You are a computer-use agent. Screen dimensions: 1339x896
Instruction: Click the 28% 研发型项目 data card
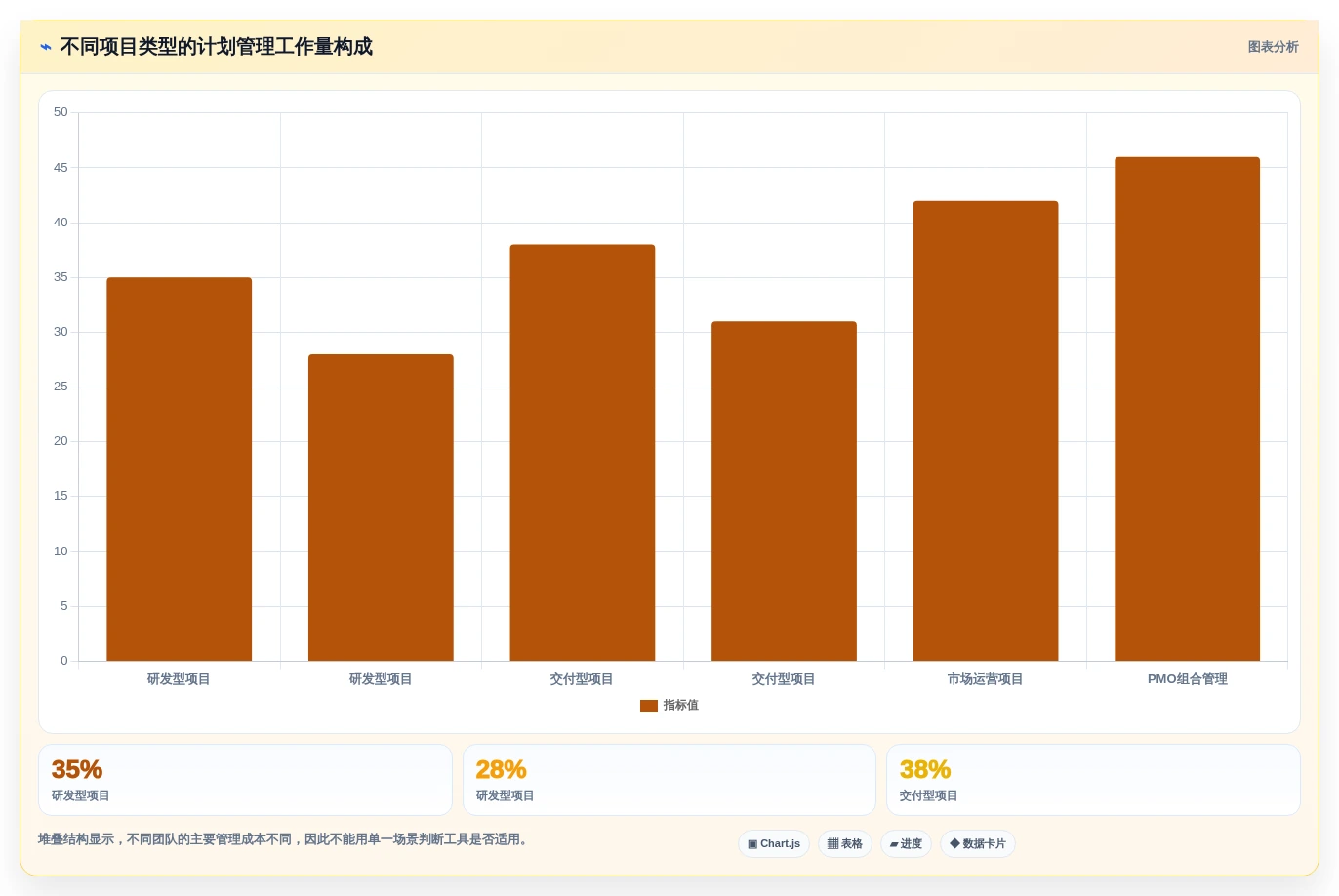(669, 780)
